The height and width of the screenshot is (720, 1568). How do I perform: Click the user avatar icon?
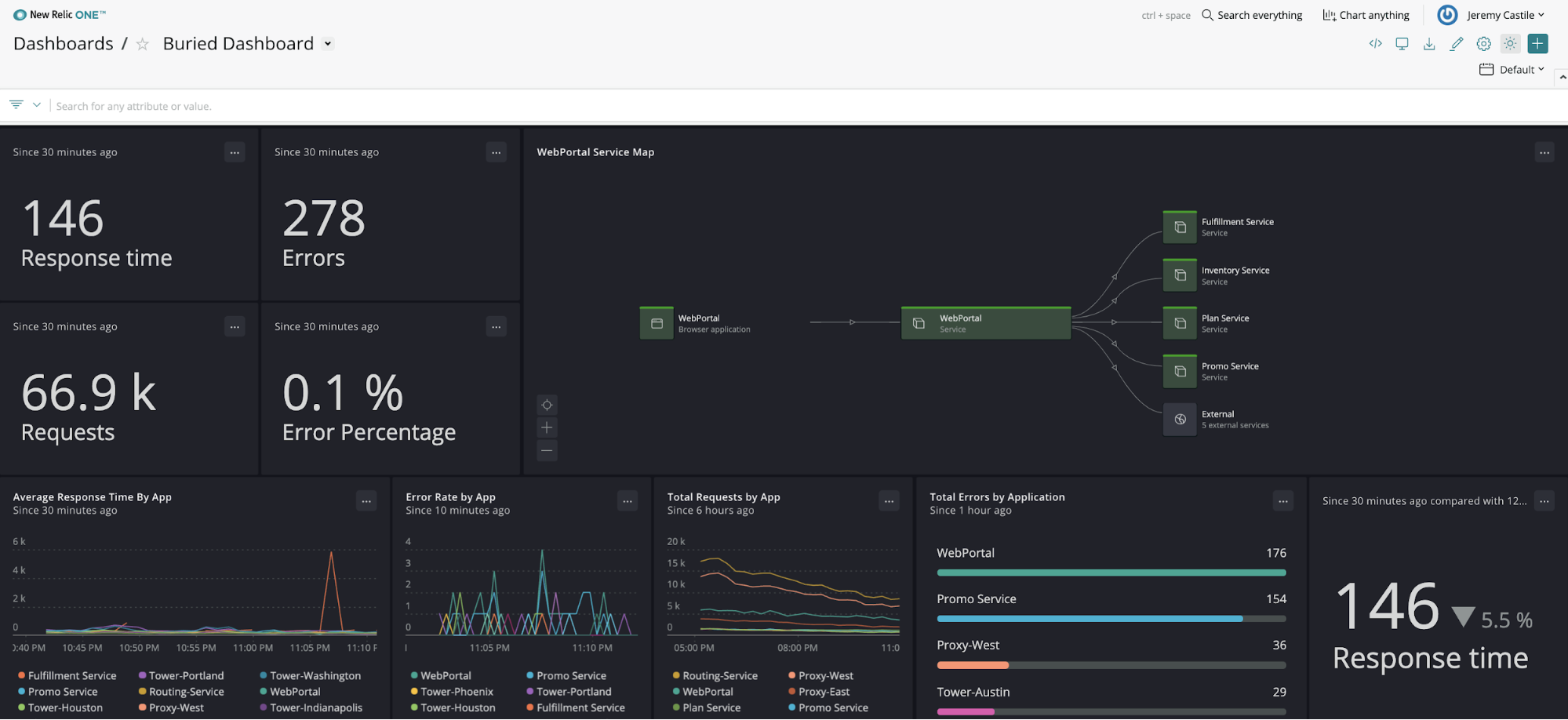[x=1447, y=15]
